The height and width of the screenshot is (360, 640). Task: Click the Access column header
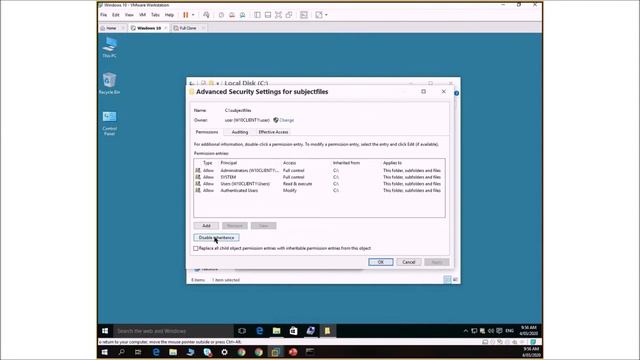(289, 163)
